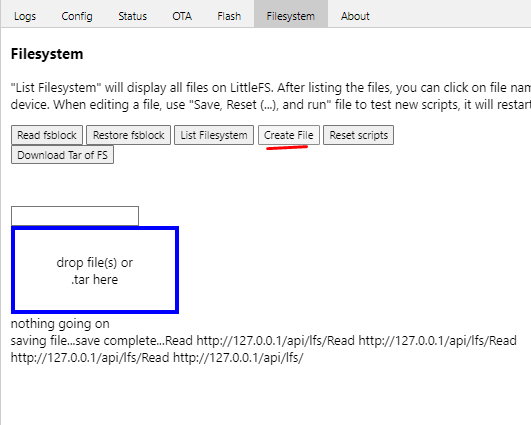This screenshot has height=425, width=531.
Task: Switch to the Config tab
Action: click(x=77, y=16)
